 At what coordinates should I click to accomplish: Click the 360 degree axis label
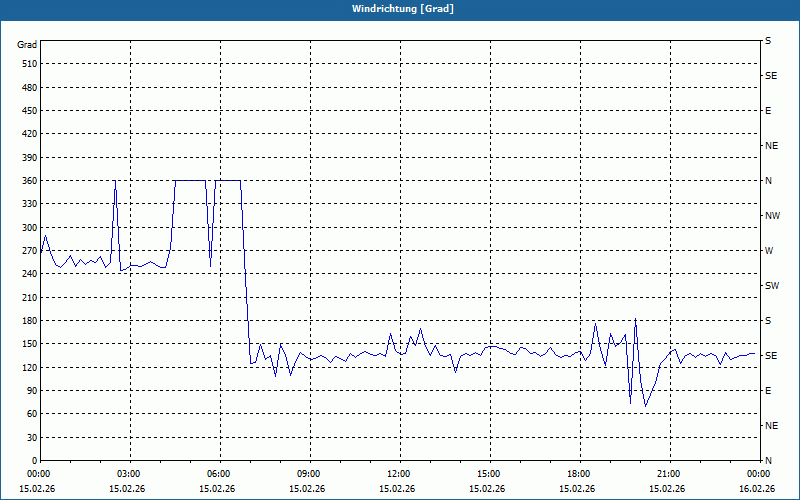click(29, 181)
